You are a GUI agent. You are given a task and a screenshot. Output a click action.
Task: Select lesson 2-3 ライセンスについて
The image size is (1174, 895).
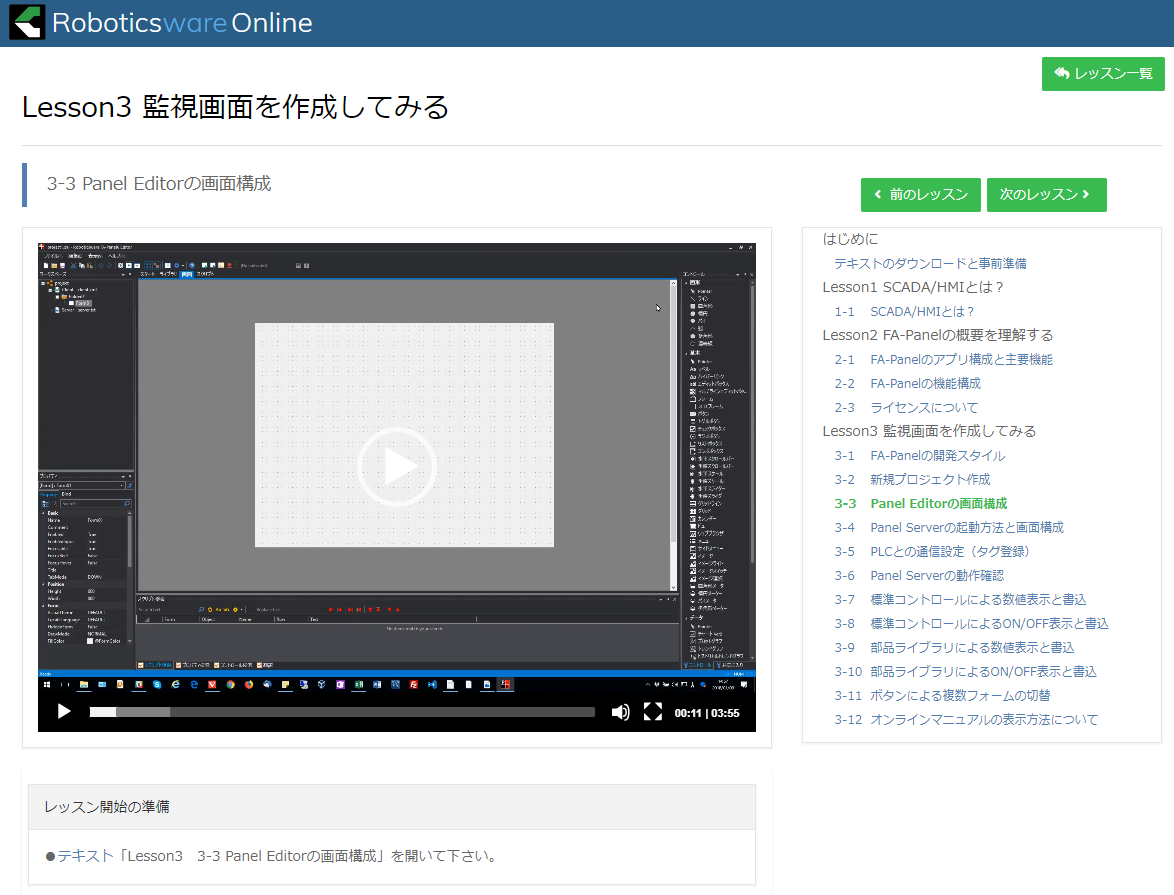906,408
